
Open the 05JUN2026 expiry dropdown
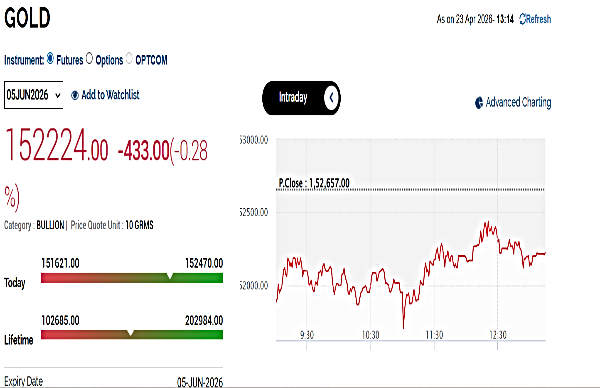click(x=34, y=95)
